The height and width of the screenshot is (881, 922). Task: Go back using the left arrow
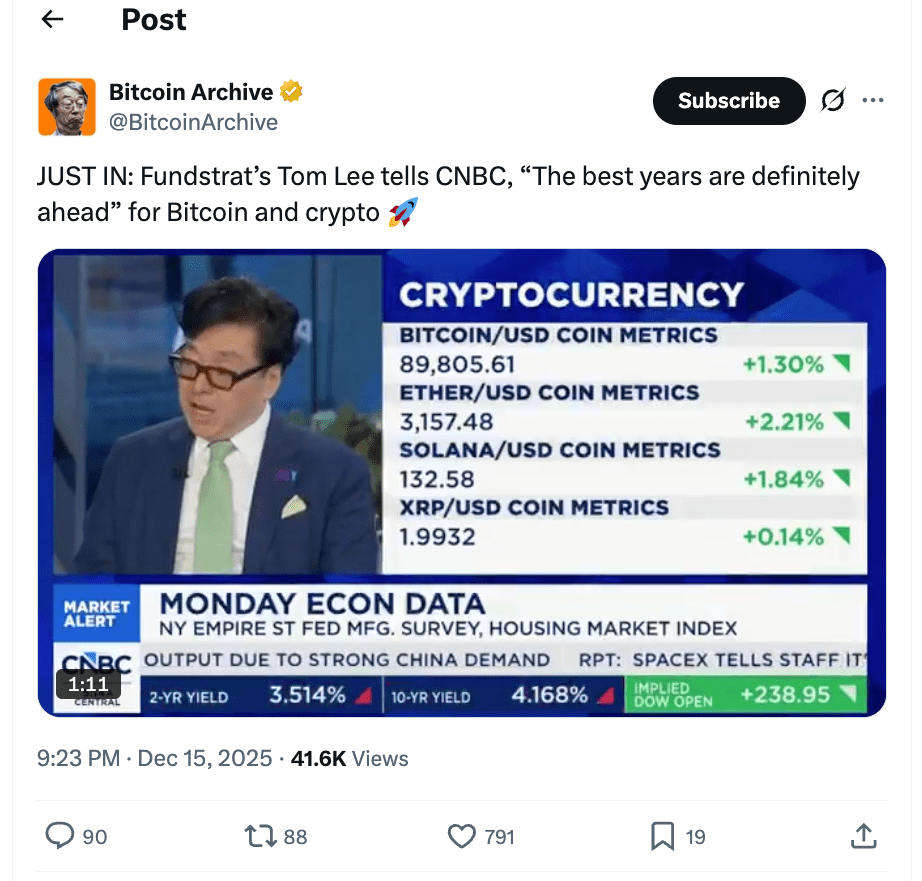(x=52, y=20)
